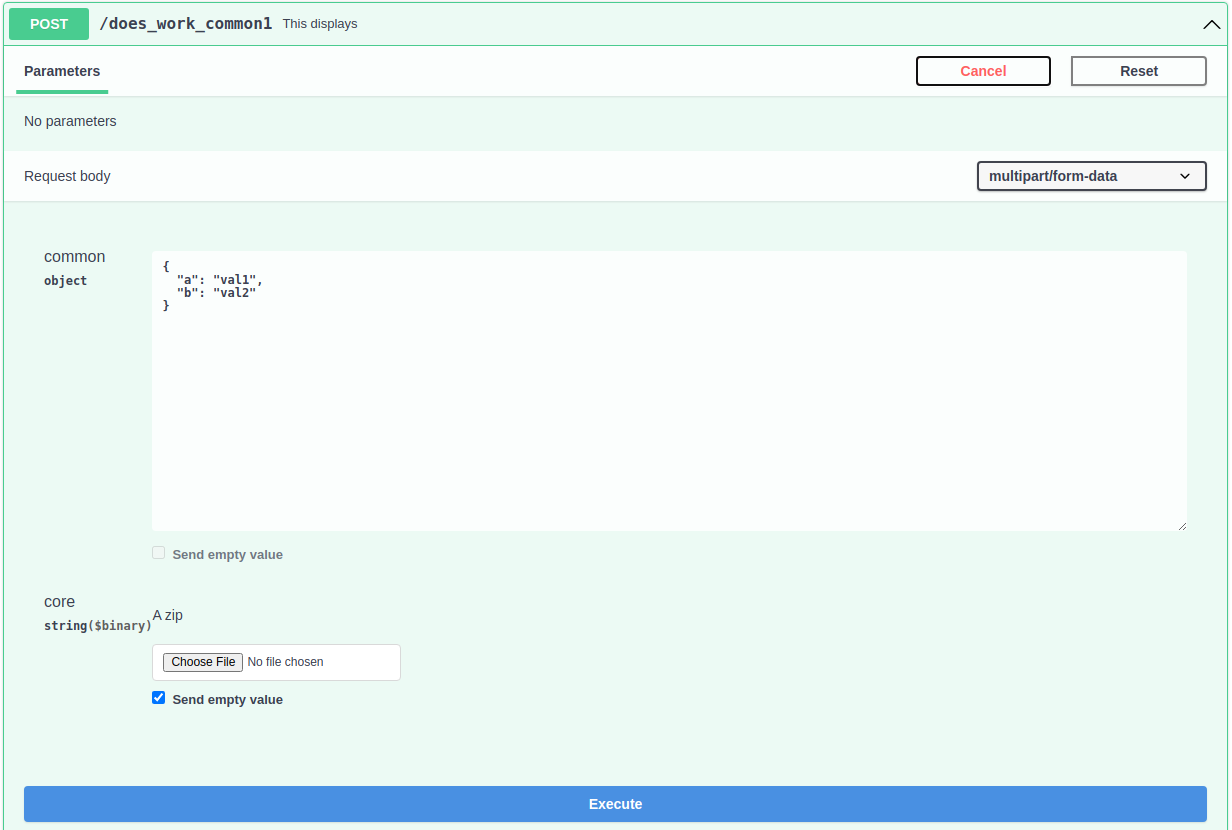This screenshot has width=1232, height=830.
Task: Open the request body media type dropdown
Action: click(x=1091, y=175)
